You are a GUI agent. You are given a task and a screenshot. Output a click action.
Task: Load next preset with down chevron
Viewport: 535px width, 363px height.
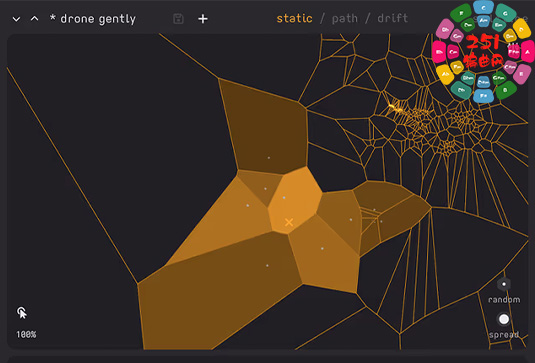16,19
